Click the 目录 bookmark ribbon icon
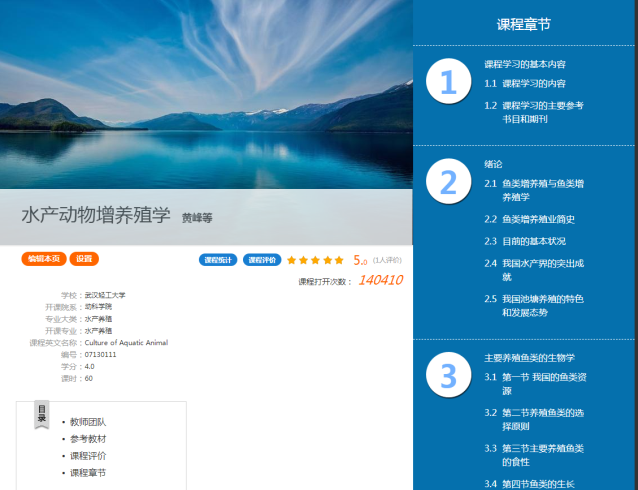This screenshot has height=490, width=638. tap(42, 414)
